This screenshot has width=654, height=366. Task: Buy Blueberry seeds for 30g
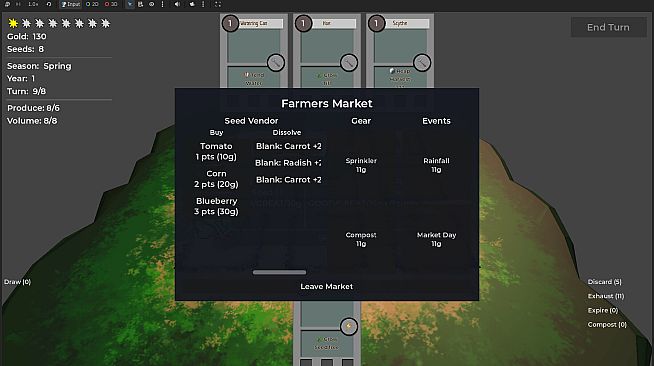216,206
